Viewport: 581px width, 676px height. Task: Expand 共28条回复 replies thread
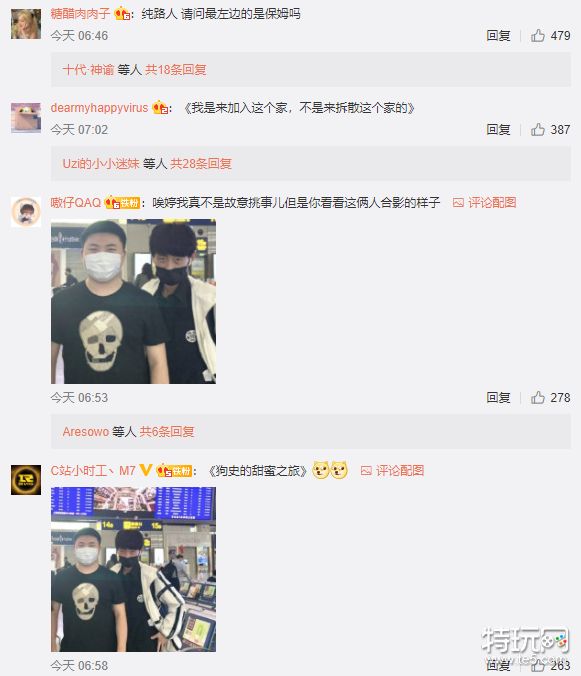[201, 163]
